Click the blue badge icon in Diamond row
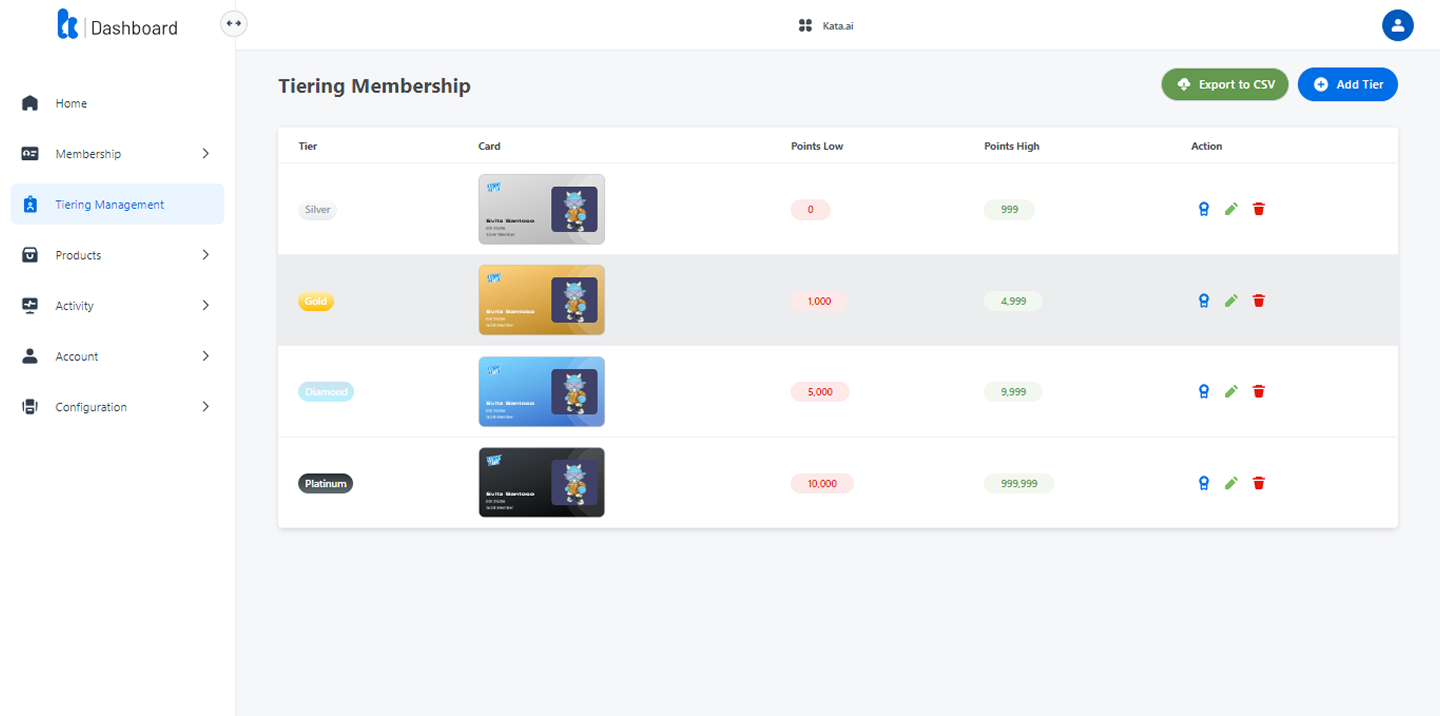1440x716 pixels. click(x=1204, y=392)
